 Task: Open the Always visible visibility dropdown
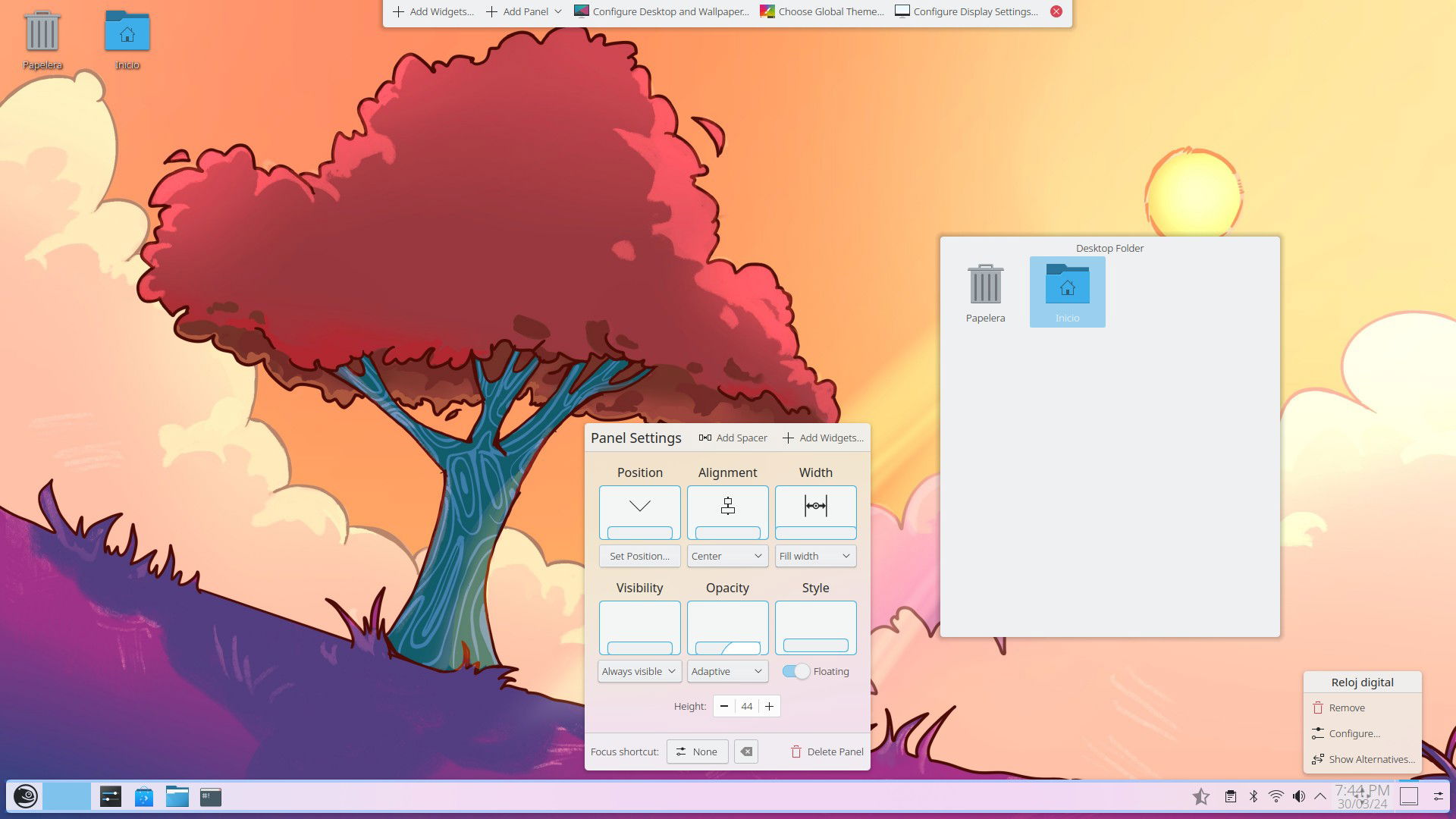[639, 671]
